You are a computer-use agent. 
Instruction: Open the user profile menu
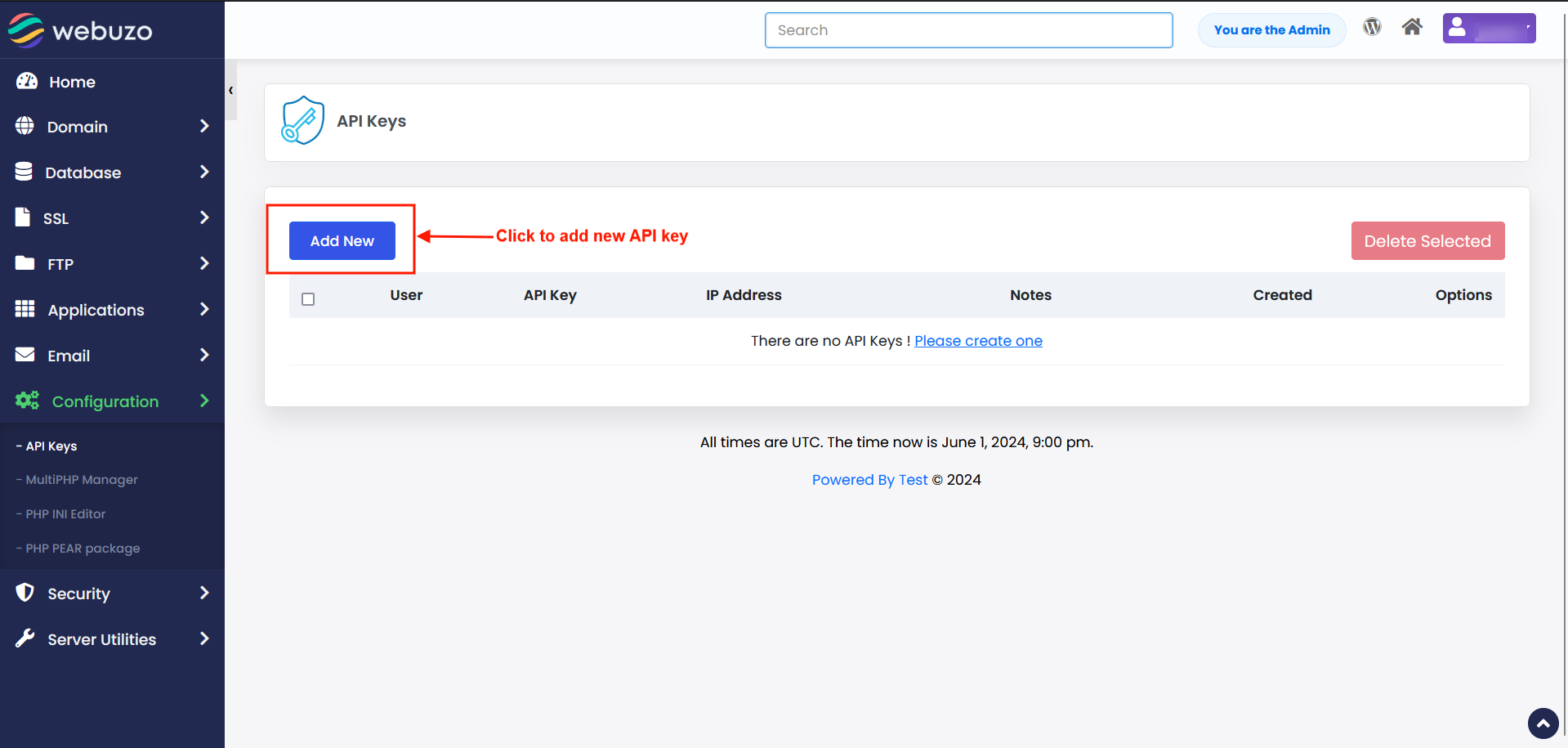(x=1489, y=29)
